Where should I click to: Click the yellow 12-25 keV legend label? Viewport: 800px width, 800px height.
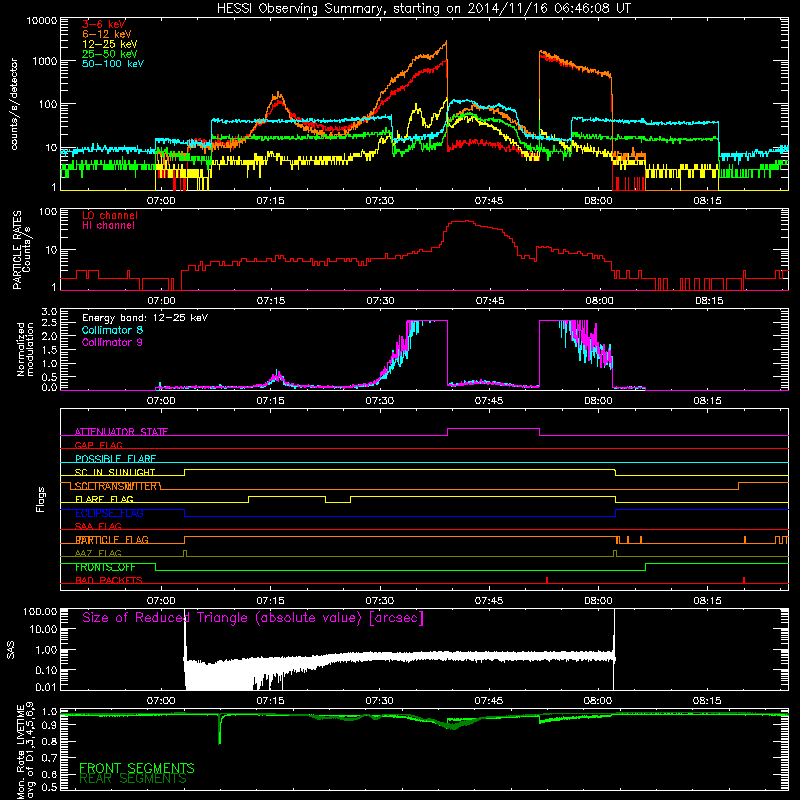110,44
